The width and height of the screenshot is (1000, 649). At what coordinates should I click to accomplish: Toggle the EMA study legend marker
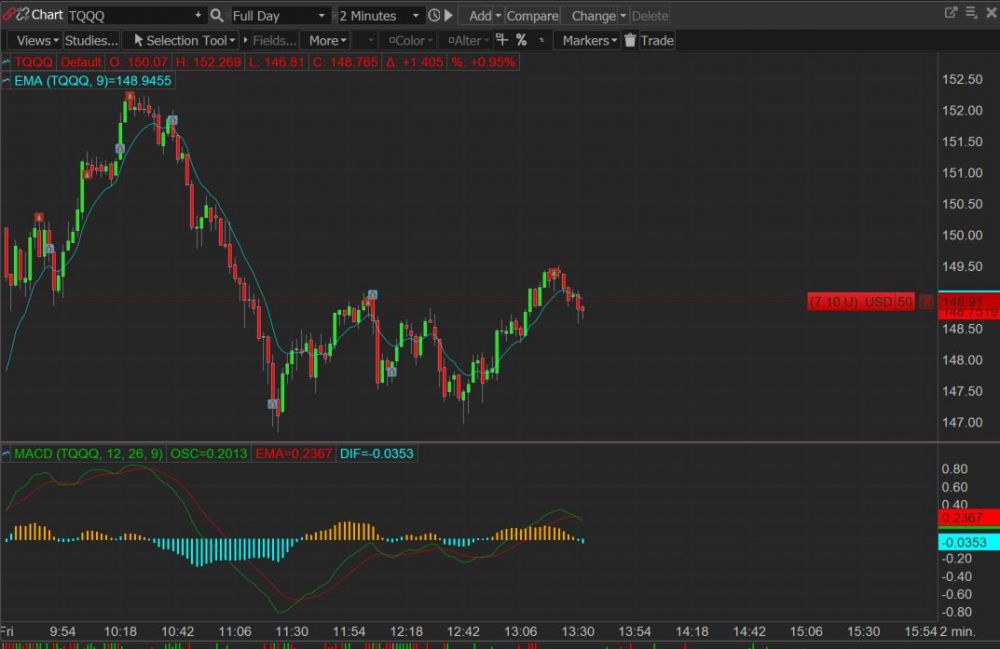[7, 80]
